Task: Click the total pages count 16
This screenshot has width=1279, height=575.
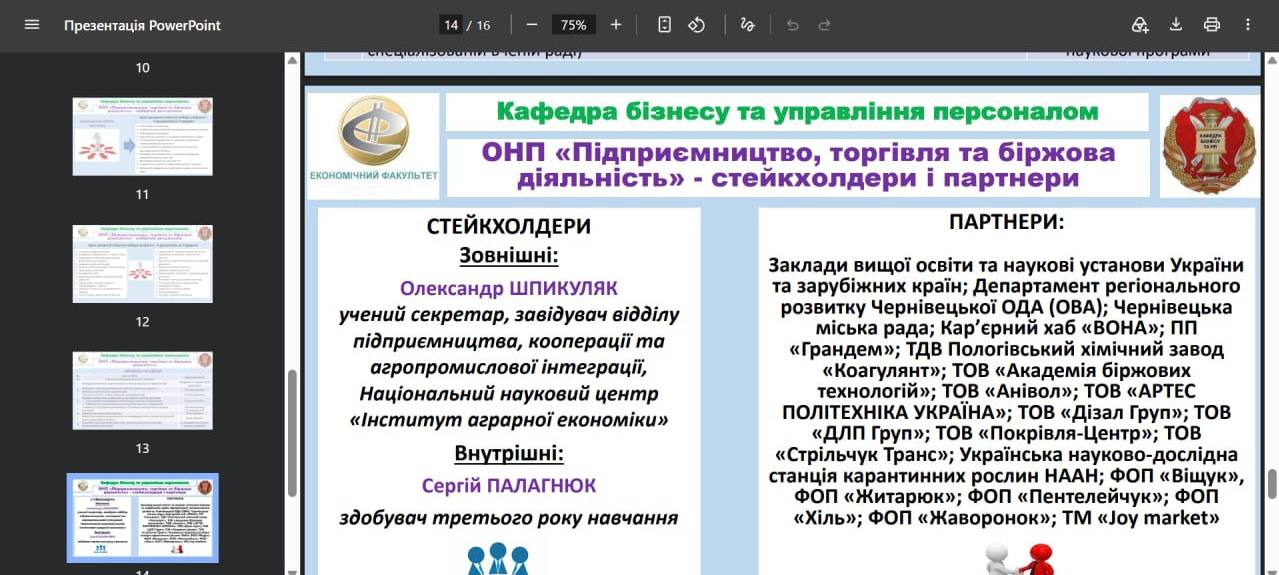Action: pos(484,25)
